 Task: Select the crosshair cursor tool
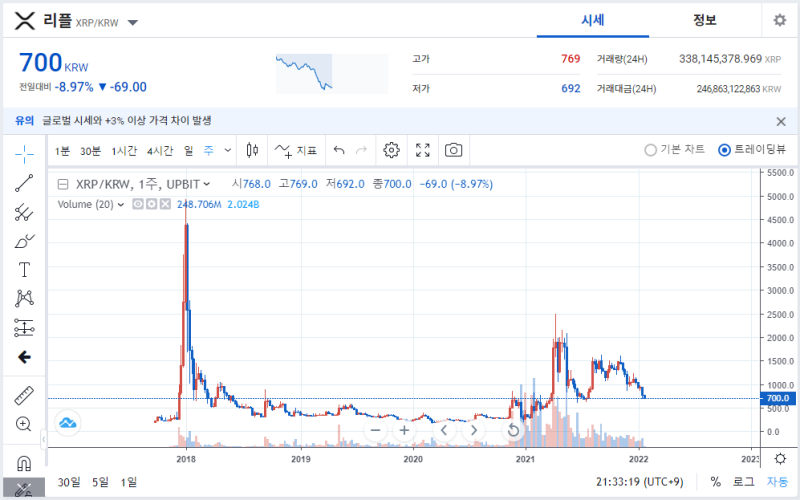coord(24,154)
